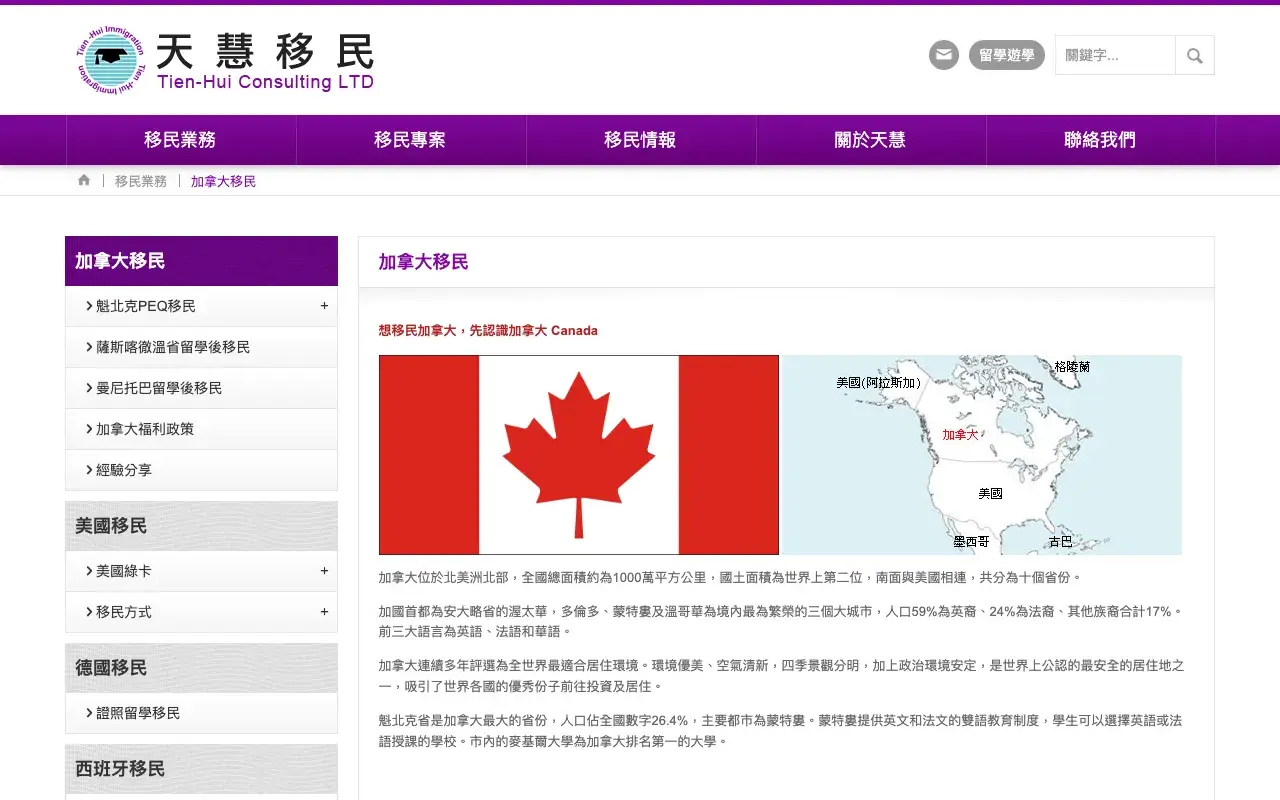
Task: Open the email envelope icon
Action: [944, 55]
